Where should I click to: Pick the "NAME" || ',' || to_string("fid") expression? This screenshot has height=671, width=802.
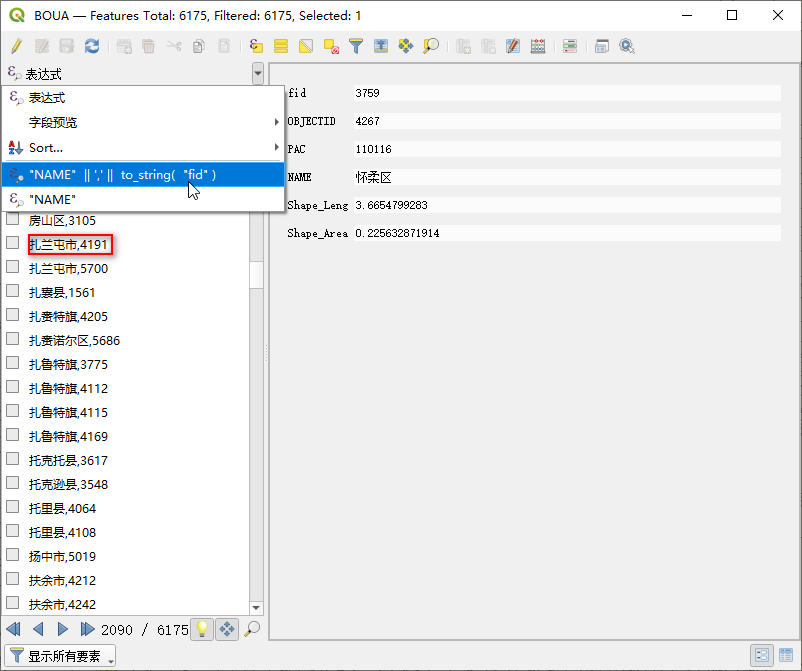[x=143, y=175]
